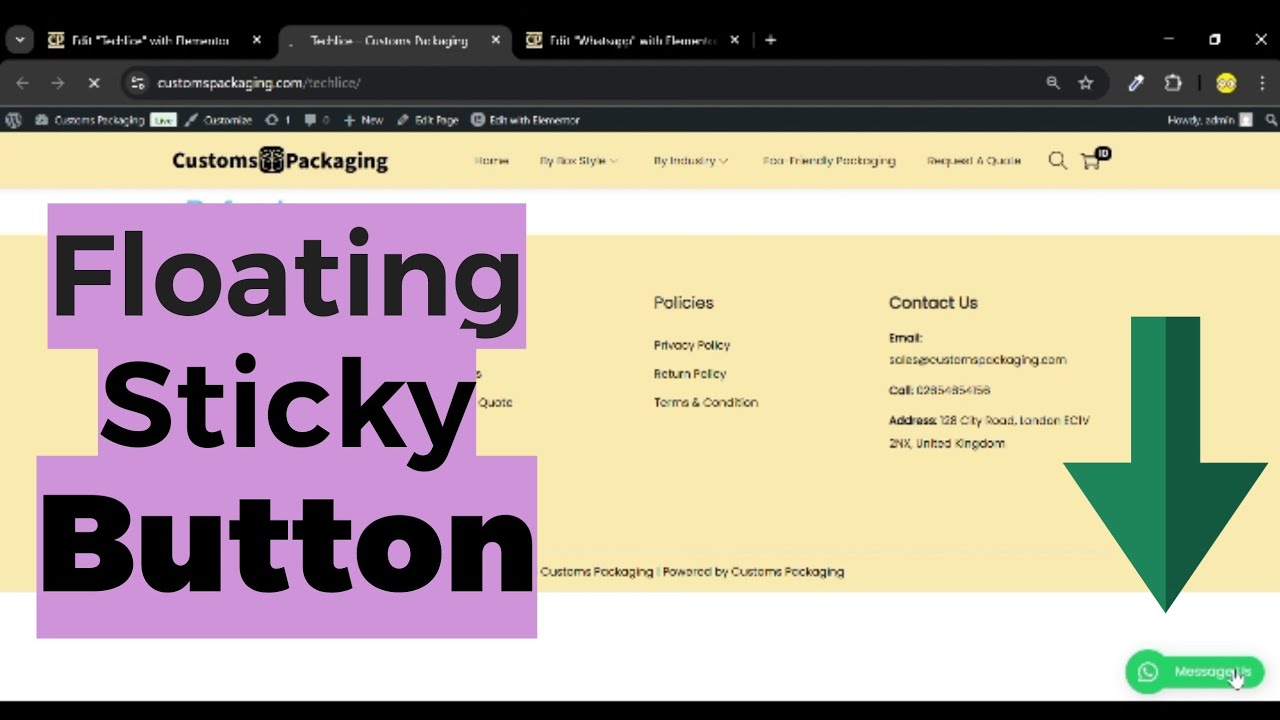Switch to Edit "Techlice" with Elementor tab
1280x720 pixels.
click(139, 40)
